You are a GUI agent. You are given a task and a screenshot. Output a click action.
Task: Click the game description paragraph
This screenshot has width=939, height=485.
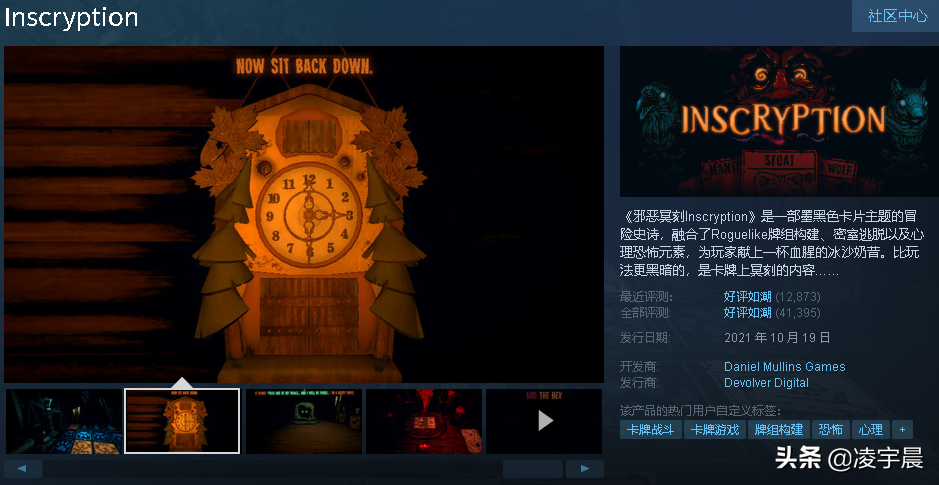(772, 243)
